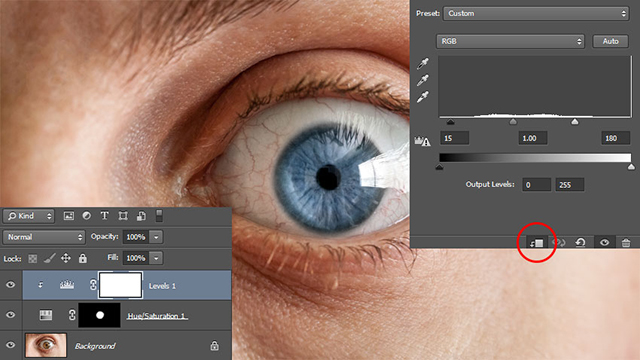
Task: Click the Auto button
Action: click(610, 41)
